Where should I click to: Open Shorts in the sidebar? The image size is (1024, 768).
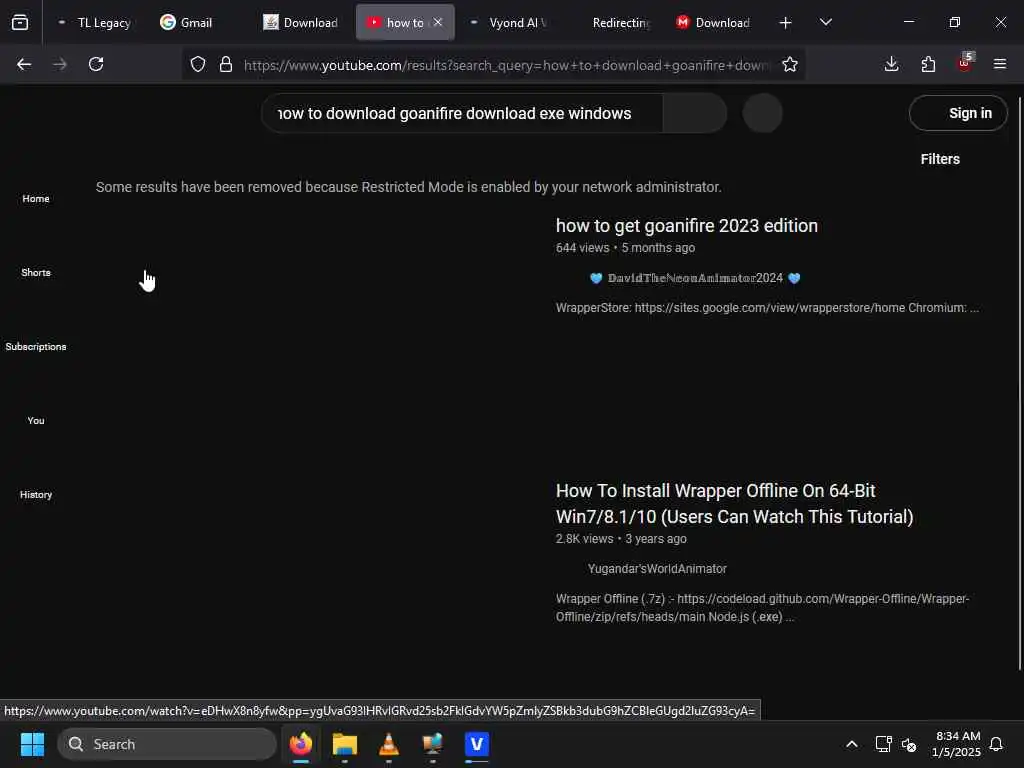(36, 272)
